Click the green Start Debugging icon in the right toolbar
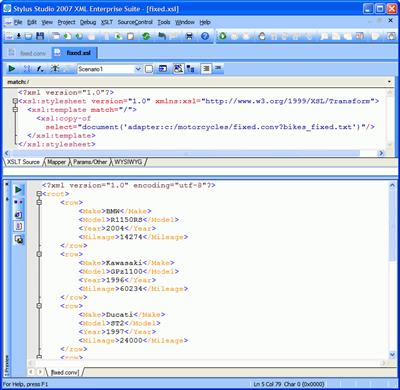 coord(222,36)
